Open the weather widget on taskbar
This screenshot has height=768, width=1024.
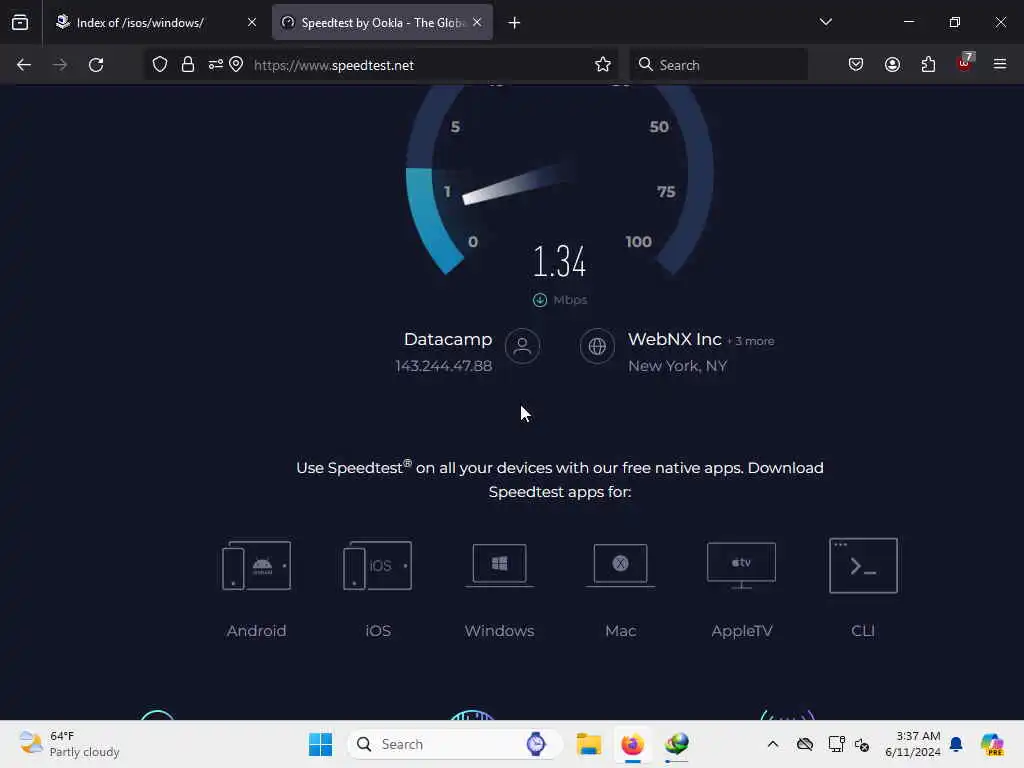(x=69, y=744)
